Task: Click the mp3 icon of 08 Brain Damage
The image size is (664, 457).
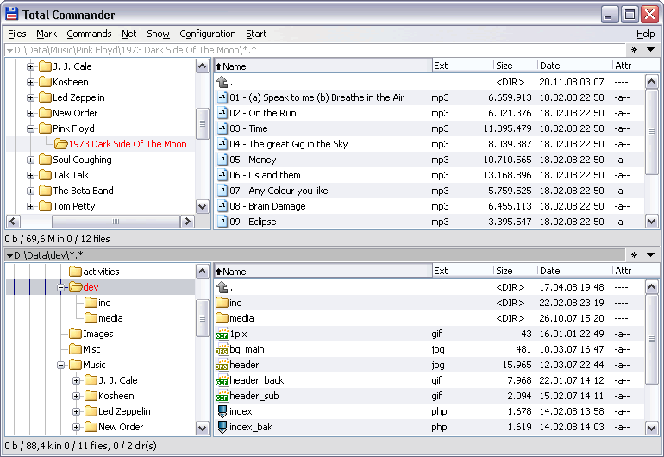Action: click(x=222, y=206)
